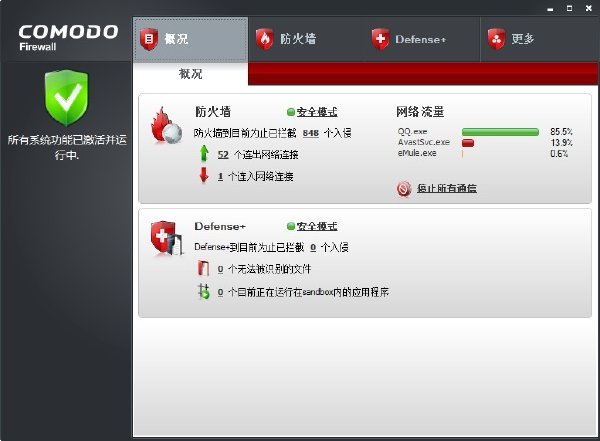Click the 停止所有通信 stop traffic link
This screenshot has width=600, height=441.
[447, 188]
